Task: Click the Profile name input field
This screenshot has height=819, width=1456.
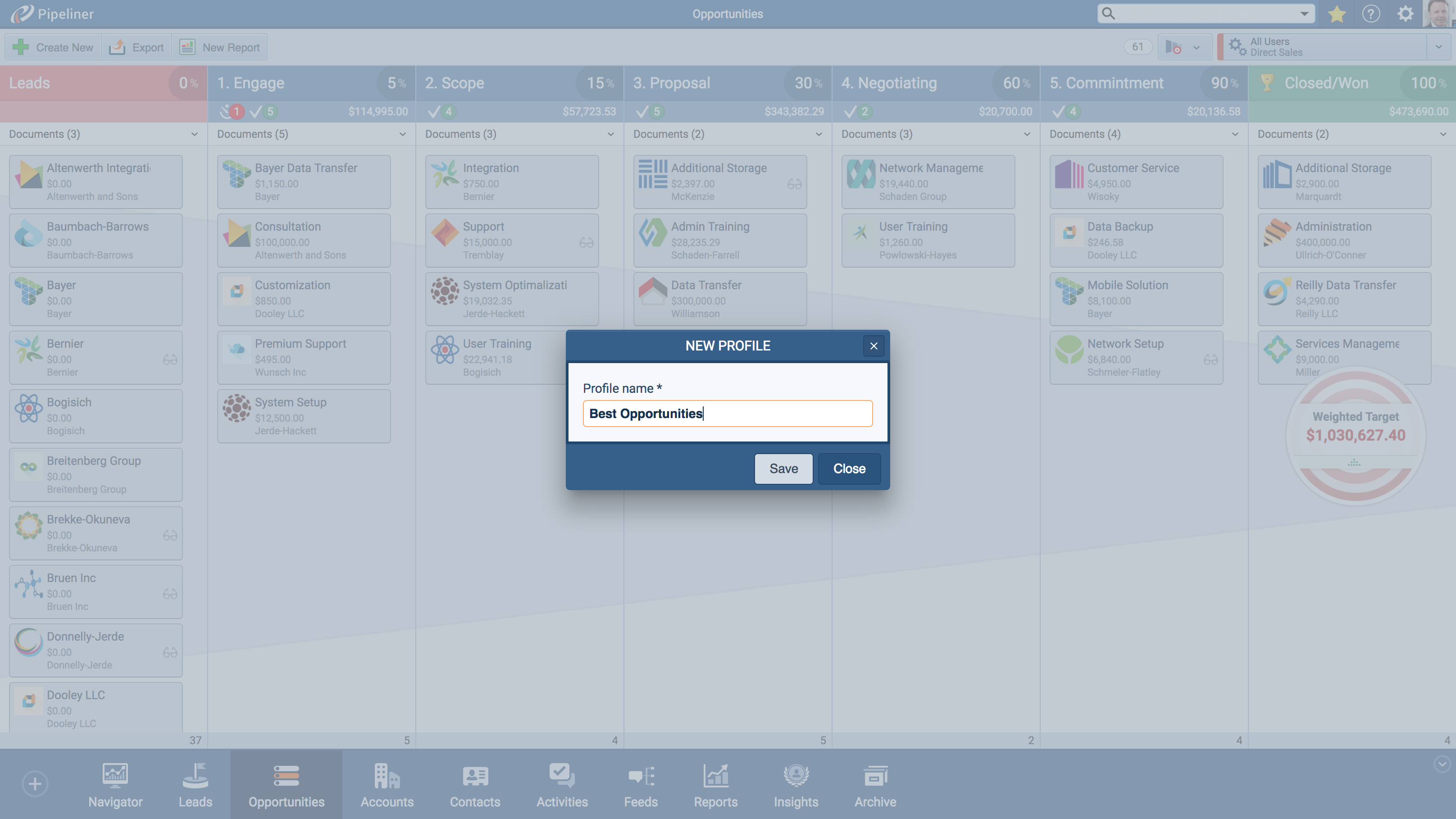Action: pyautogui.click(x=728, y=414)
